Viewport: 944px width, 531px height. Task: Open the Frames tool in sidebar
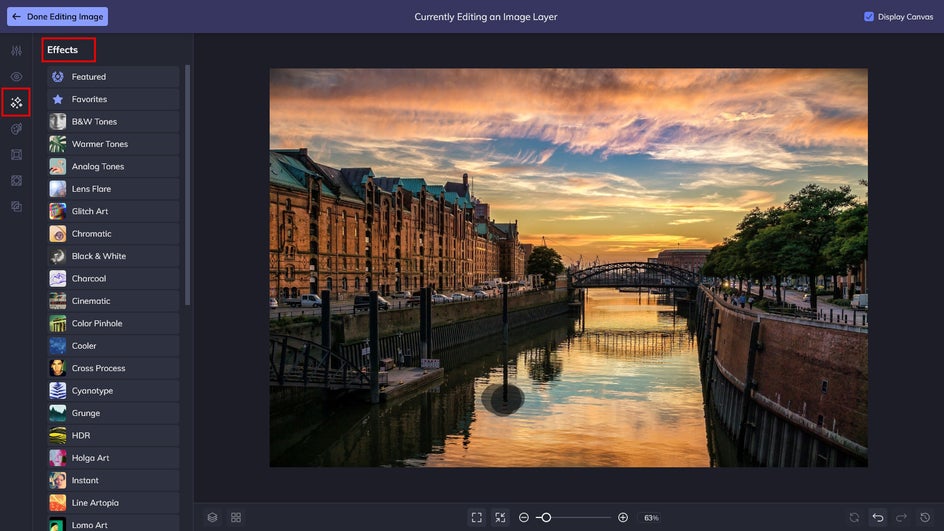click(x=16, y=155)
